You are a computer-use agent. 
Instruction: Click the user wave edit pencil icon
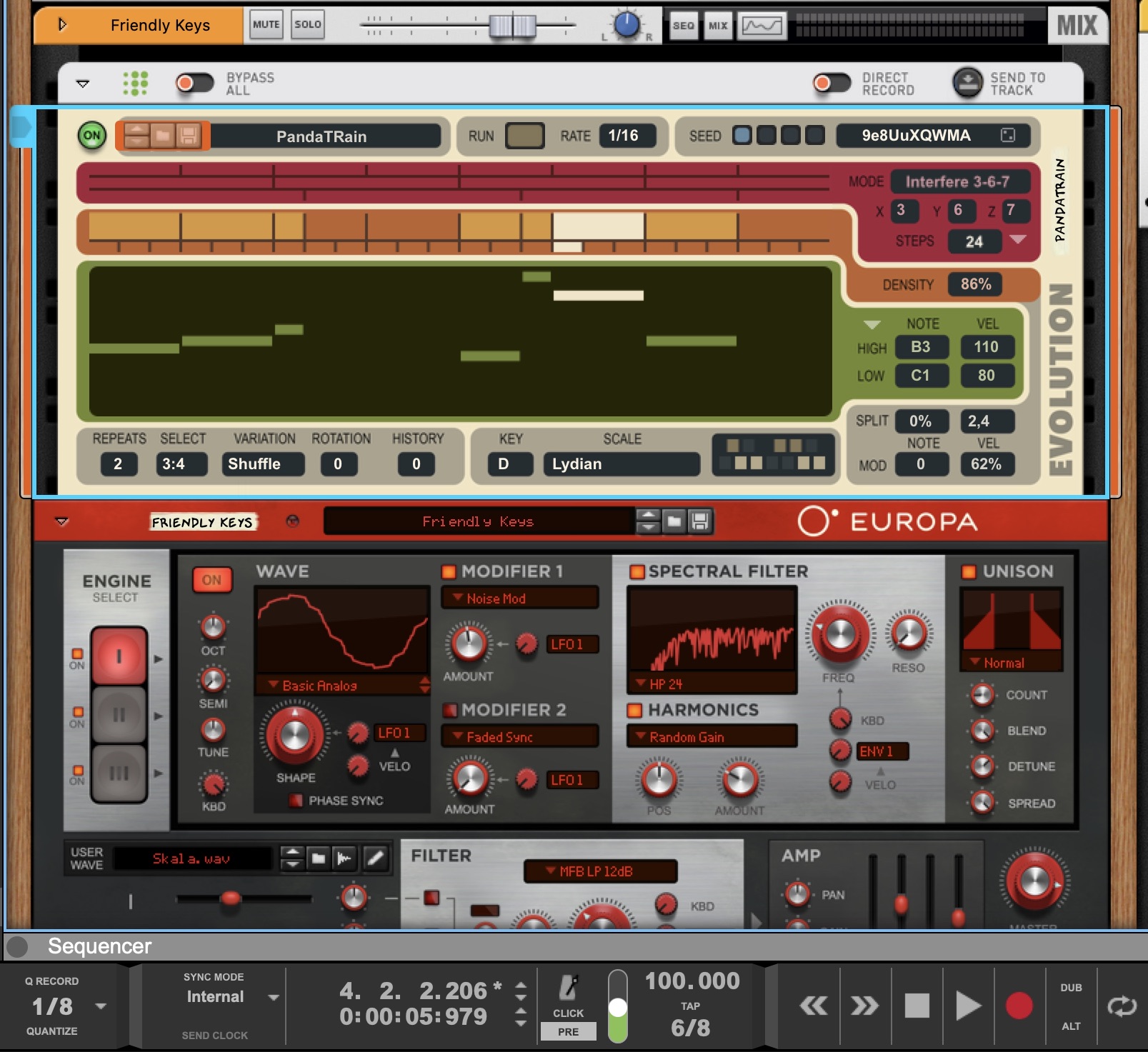coord(376,858)
